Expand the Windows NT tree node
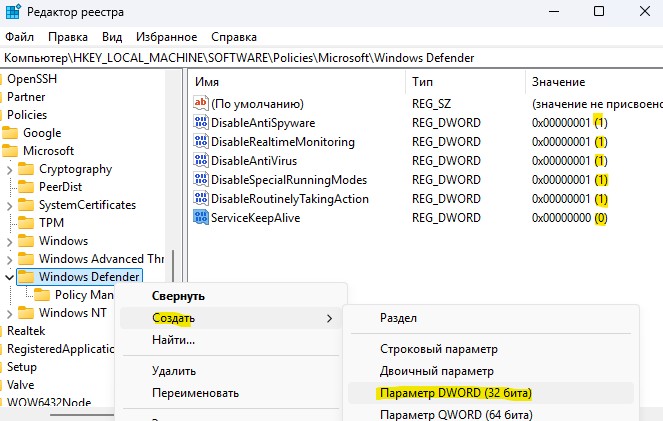 click(x=10, y=314)
